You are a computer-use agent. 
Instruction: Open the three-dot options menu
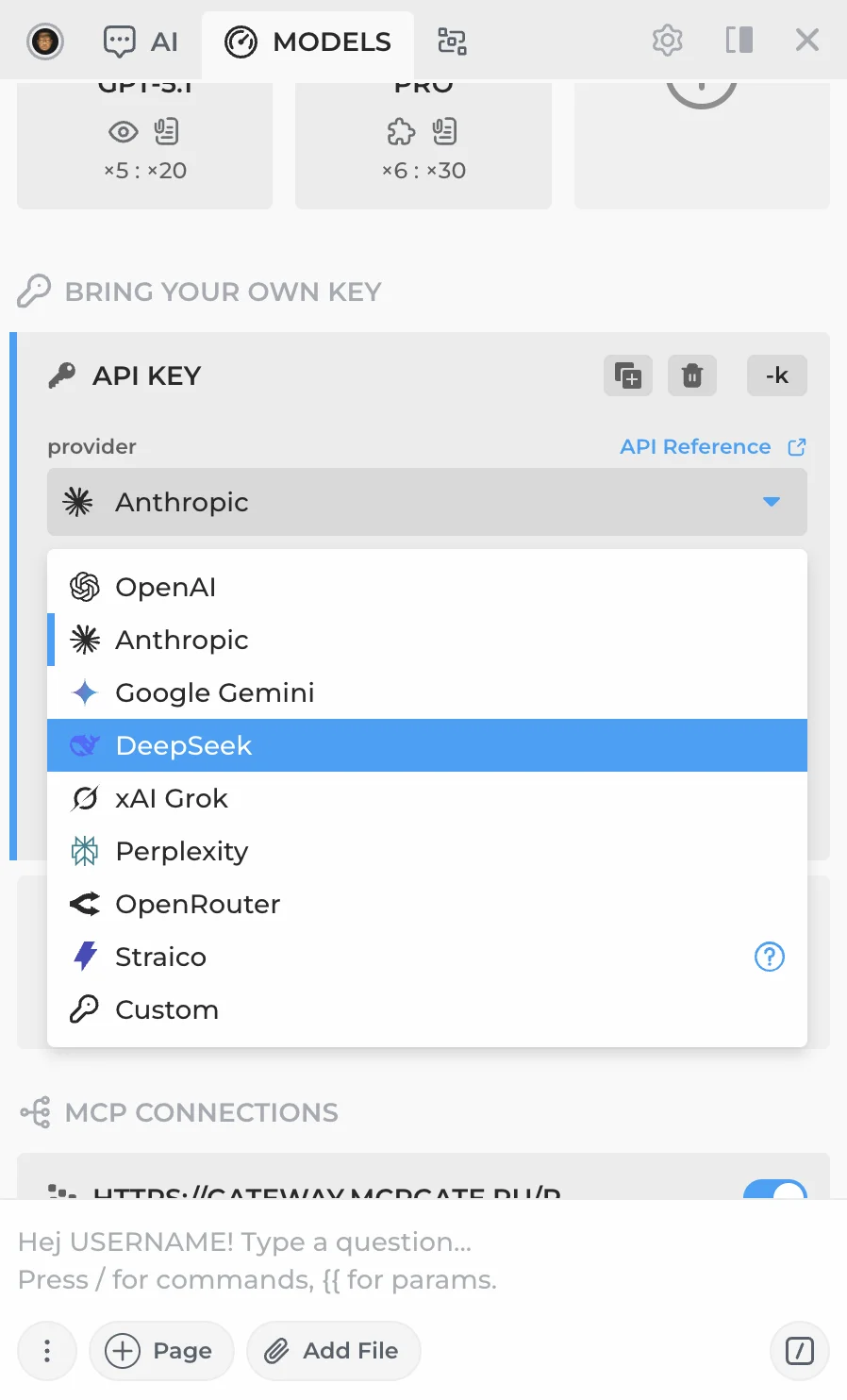[47, 1351]
